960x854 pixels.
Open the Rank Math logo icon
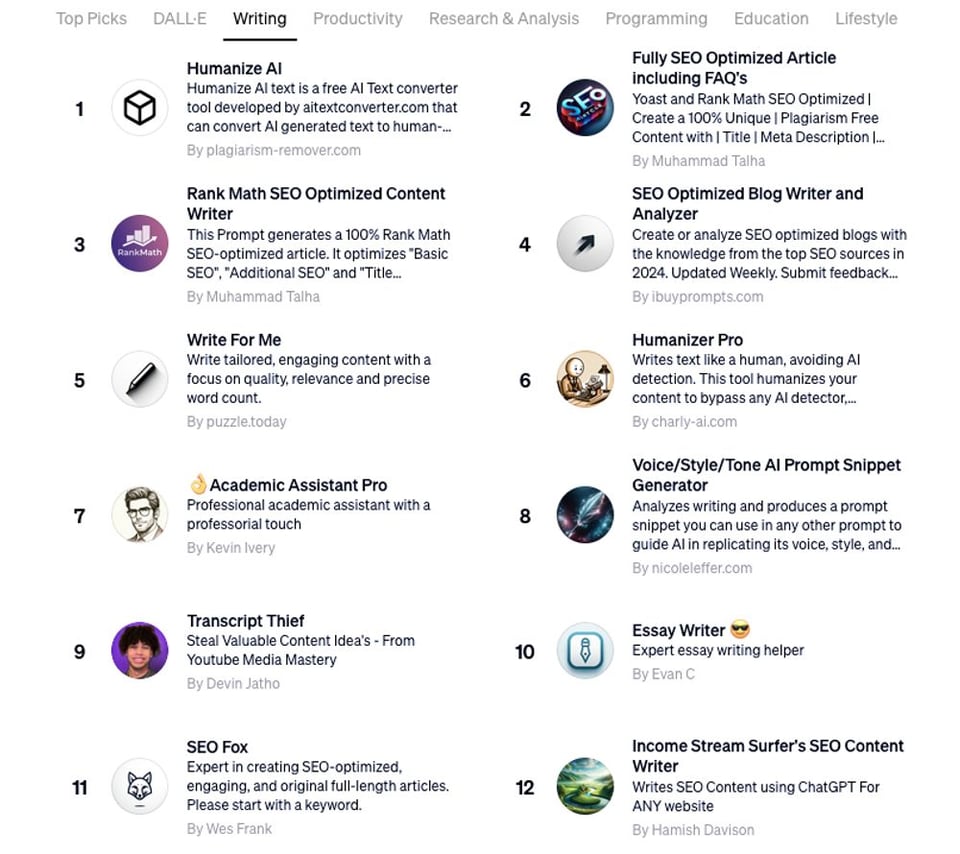click(139, 244)
